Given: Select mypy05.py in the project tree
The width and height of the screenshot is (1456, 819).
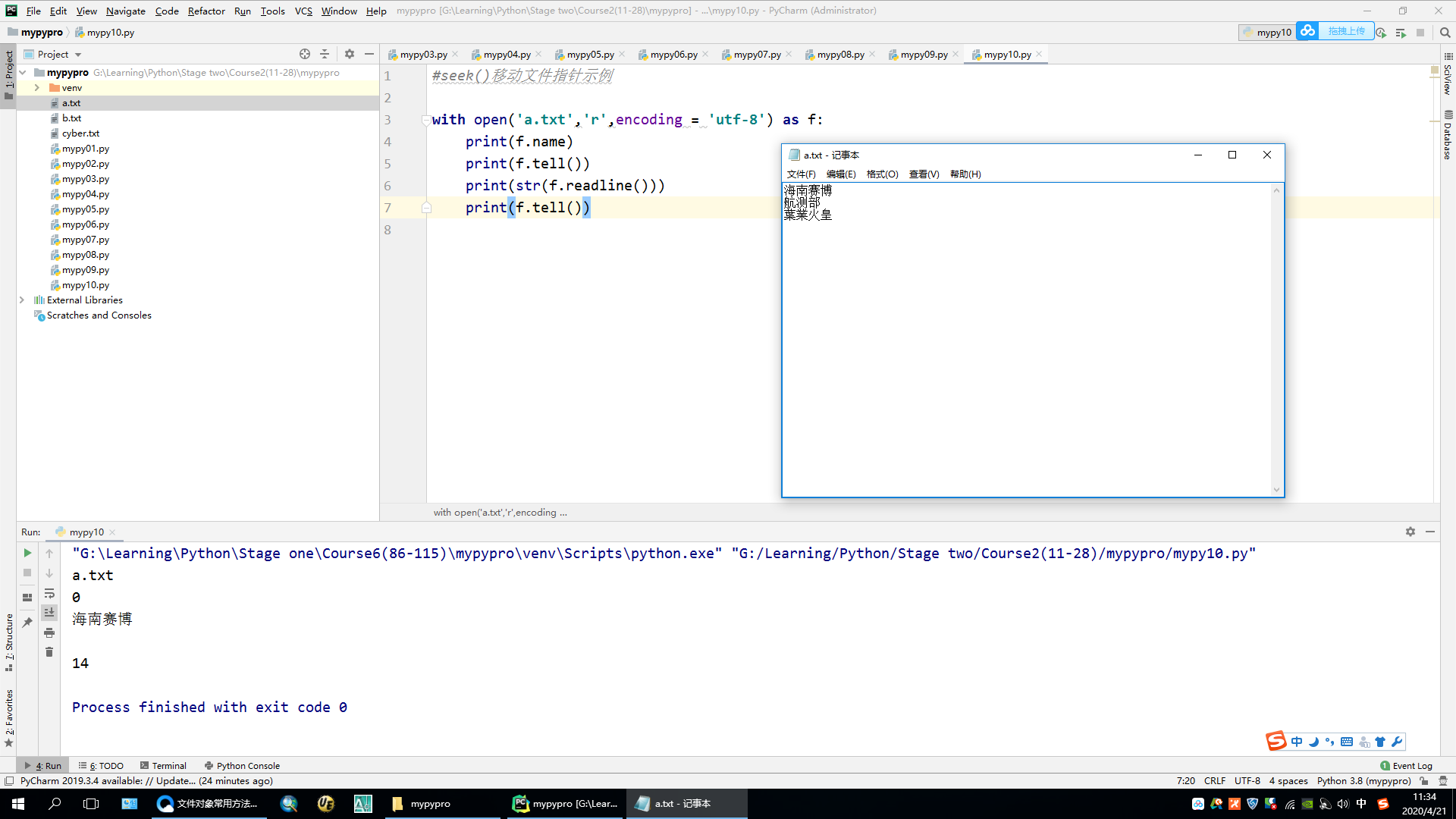Looking at the screenshot, I should pos(85,209).
